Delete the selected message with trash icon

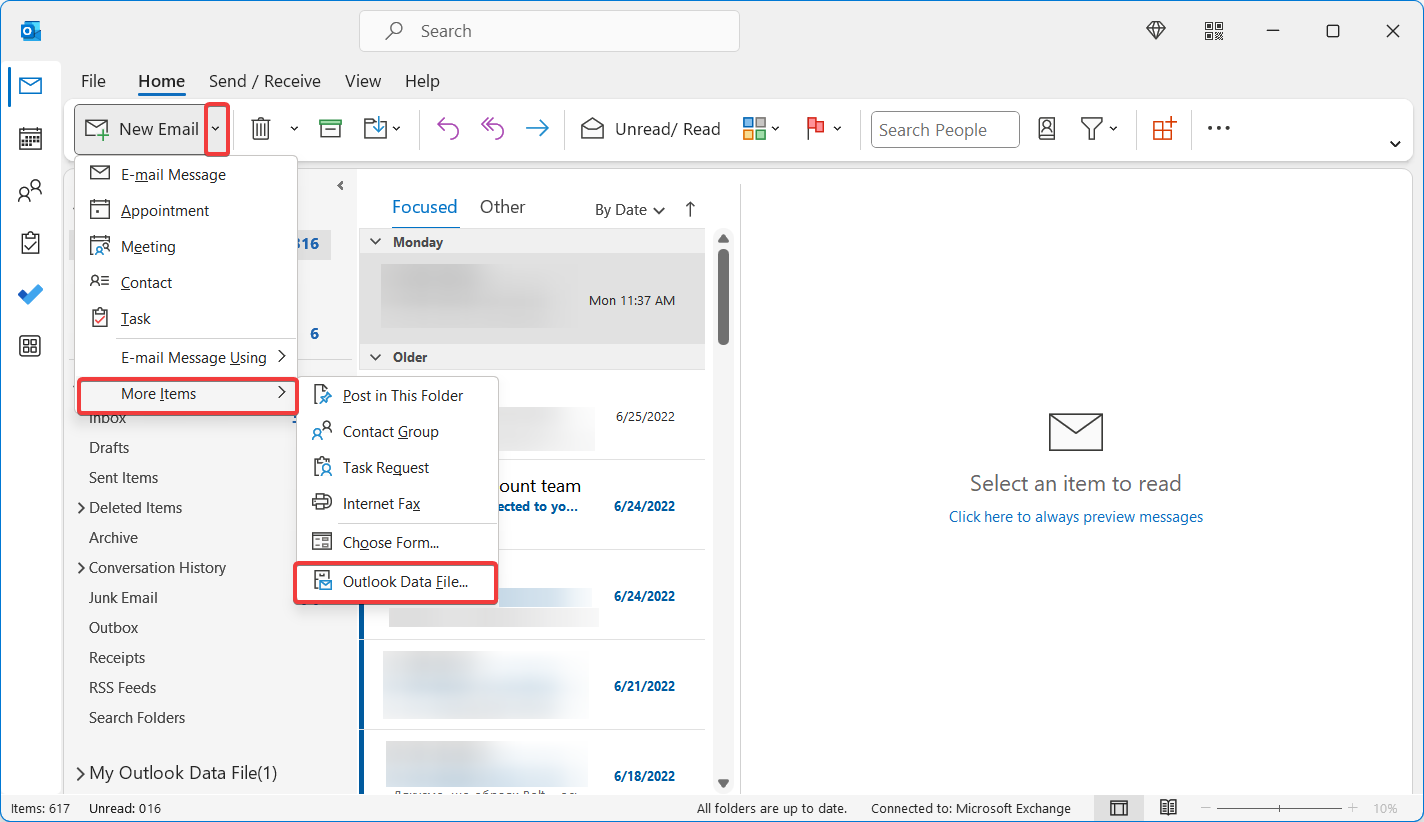[x=261, y=128]
